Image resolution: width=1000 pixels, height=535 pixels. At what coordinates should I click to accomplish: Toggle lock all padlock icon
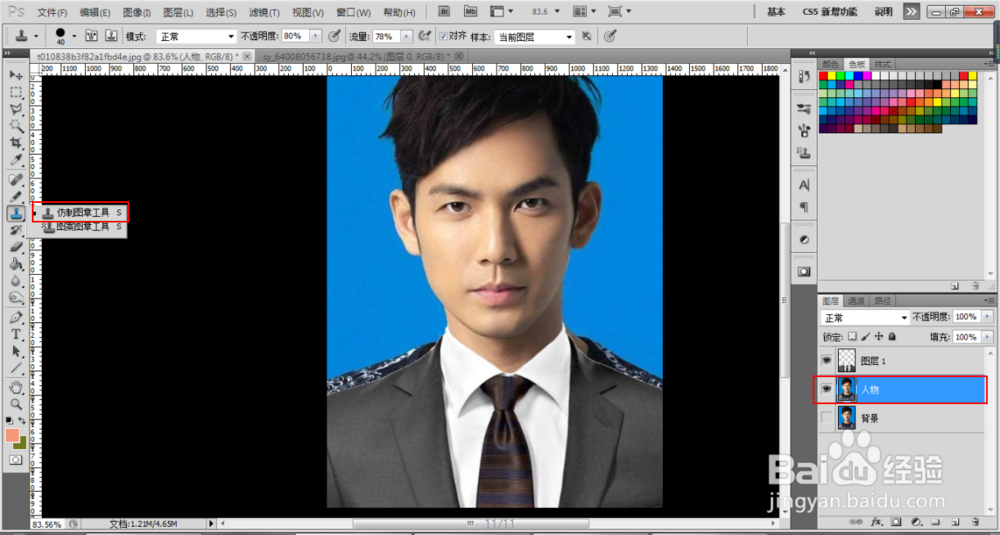(x=892, y=336)
